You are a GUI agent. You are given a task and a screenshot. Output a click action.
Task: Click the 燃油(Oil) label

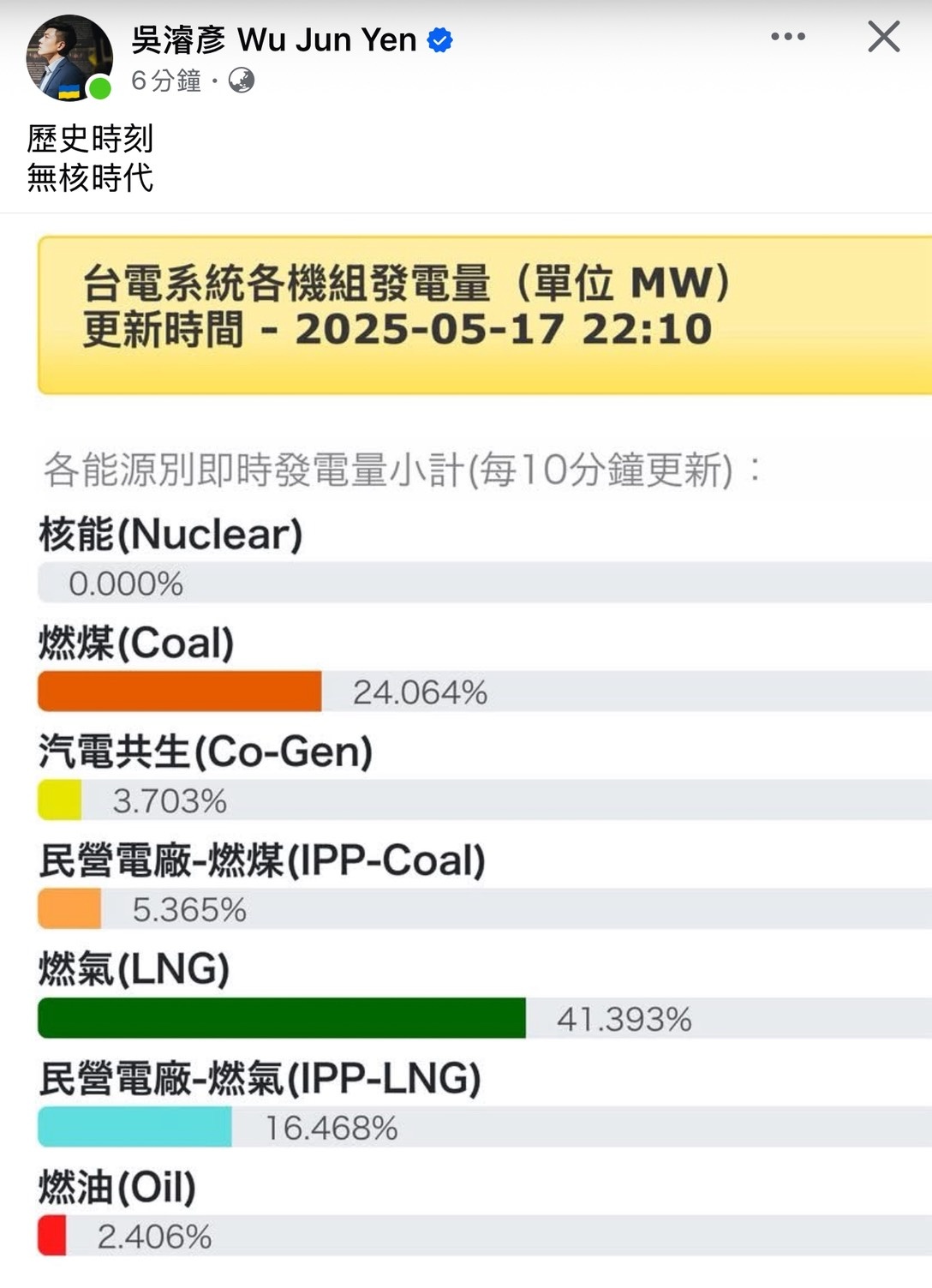coord(117,1187)
